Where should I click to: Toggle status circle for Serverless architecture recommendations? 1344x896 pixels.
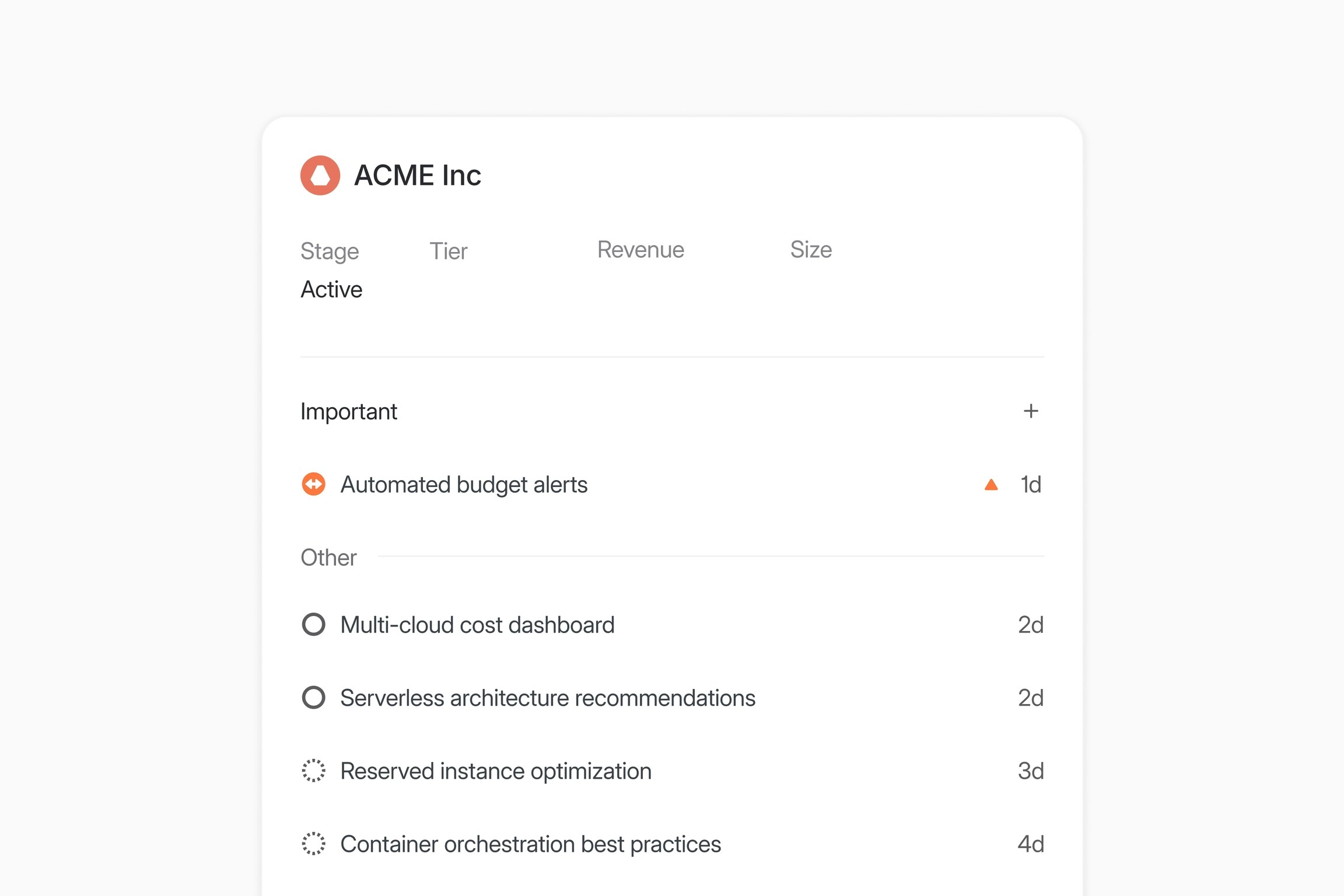313,698
